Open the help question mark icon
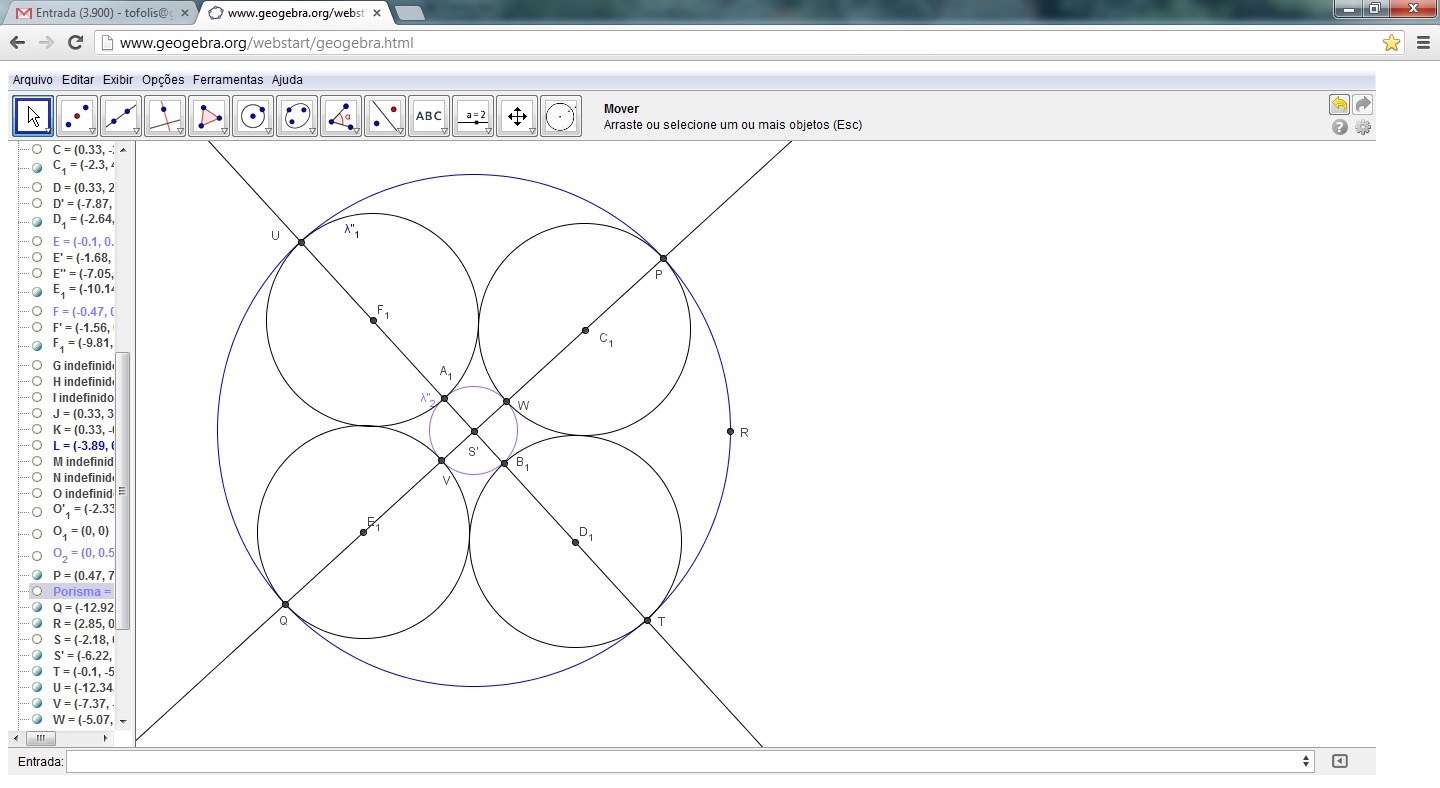1440x788 pixels. (1340, 128)
